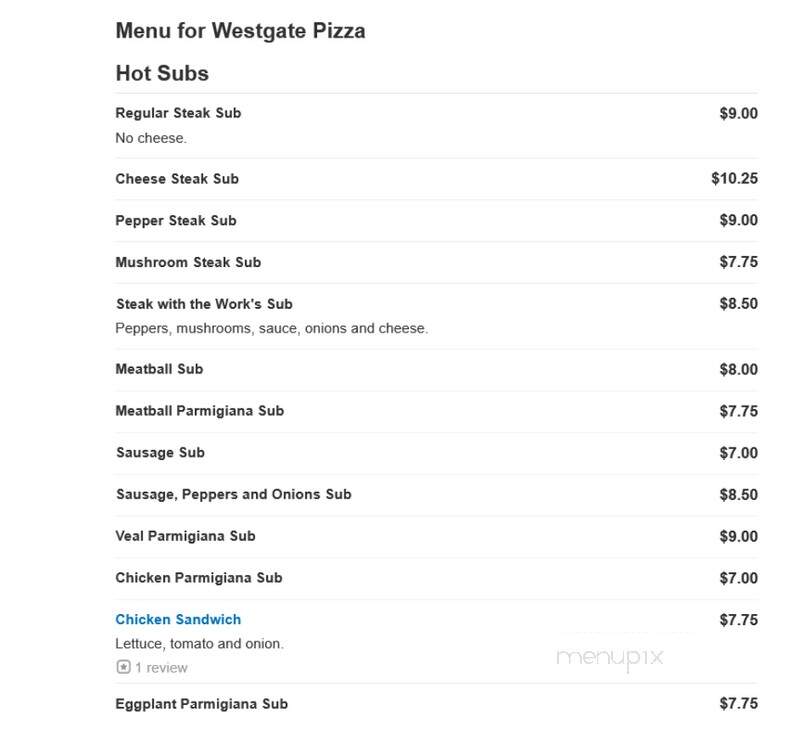Screen dimensions: 789x740
Task: Click the Menu for Westgate Pizza heading
Action: tap(241, 31)
